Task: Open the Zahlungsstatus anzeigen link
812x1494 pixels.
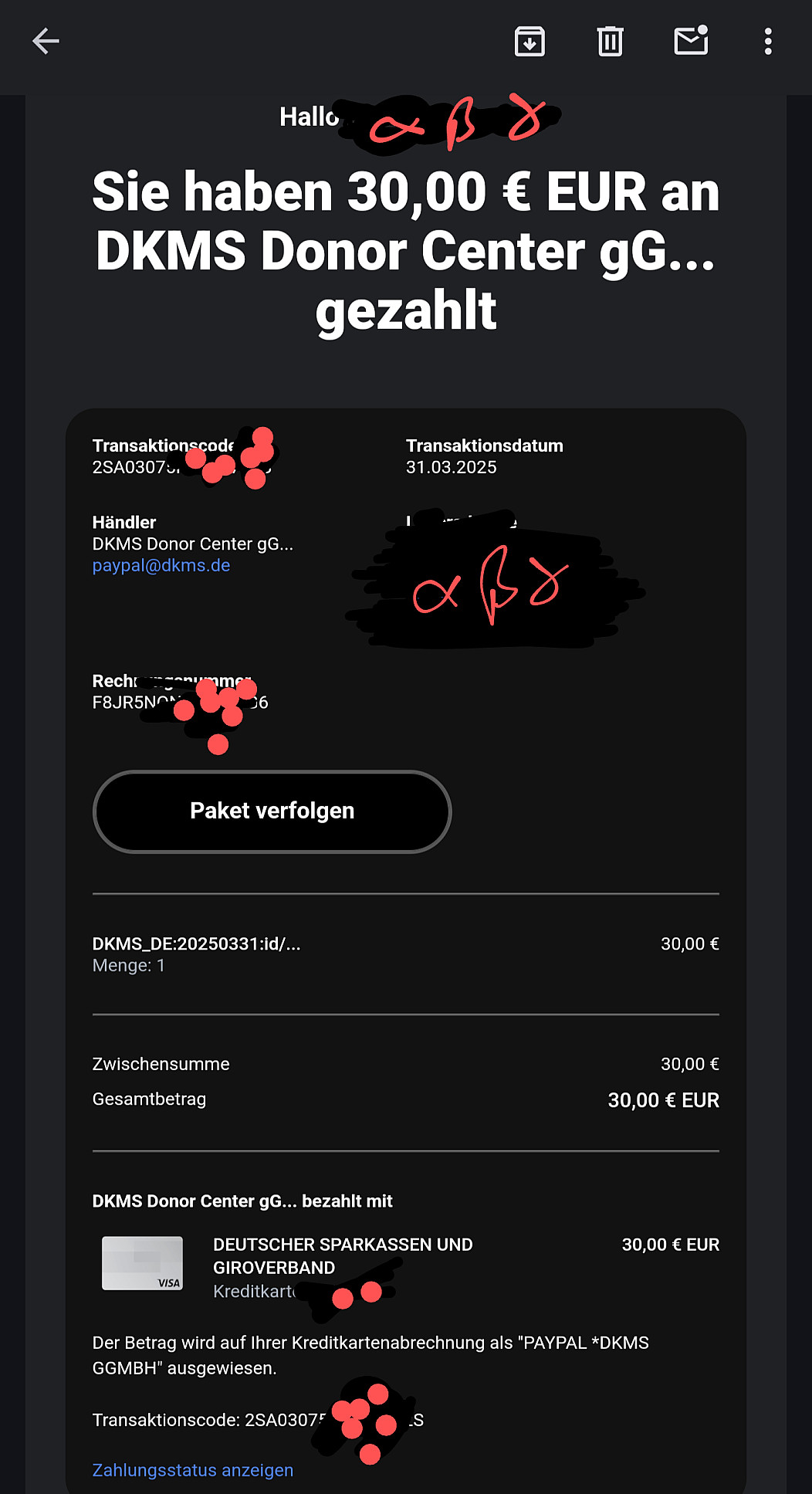Action: (193, 1470)
